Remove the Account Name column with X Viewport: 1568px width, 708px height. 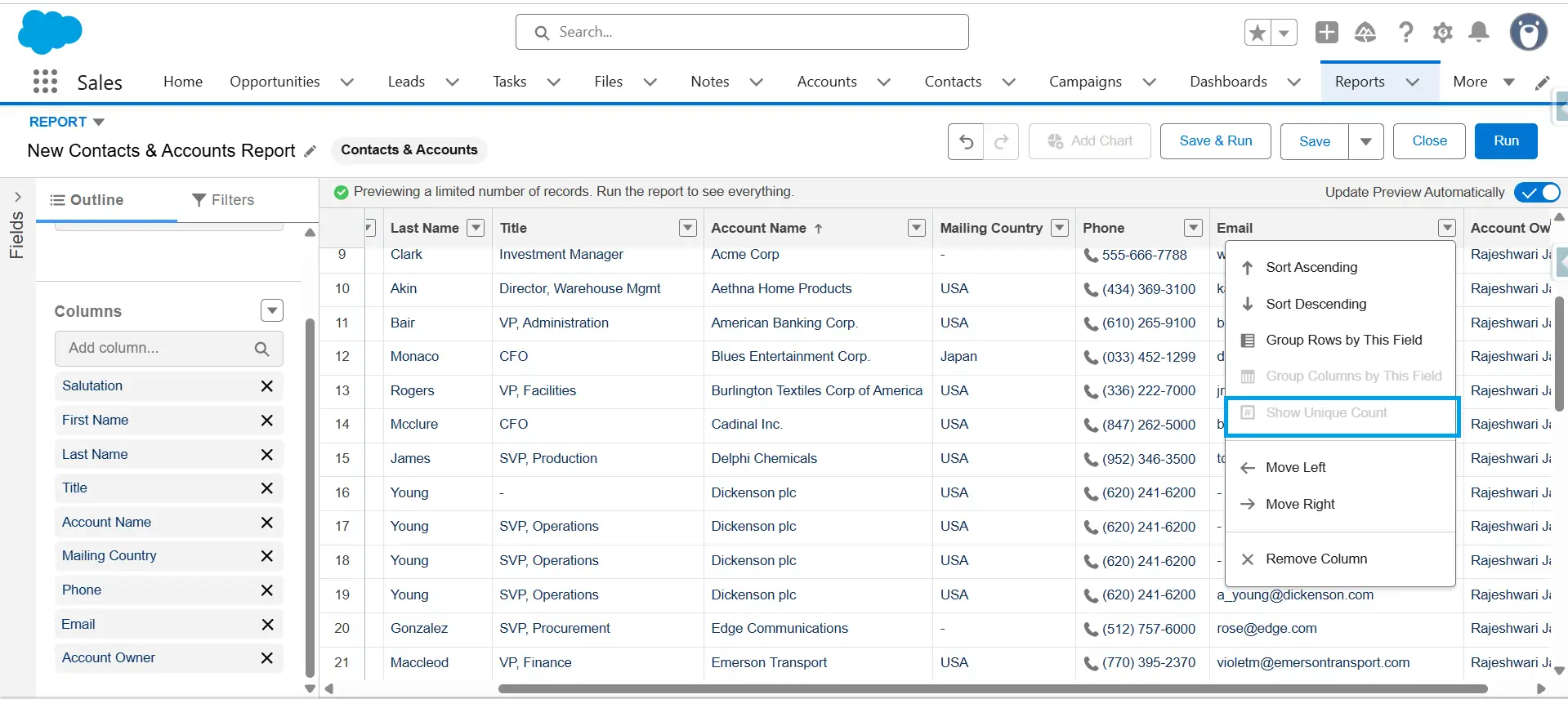click(267, 523)
